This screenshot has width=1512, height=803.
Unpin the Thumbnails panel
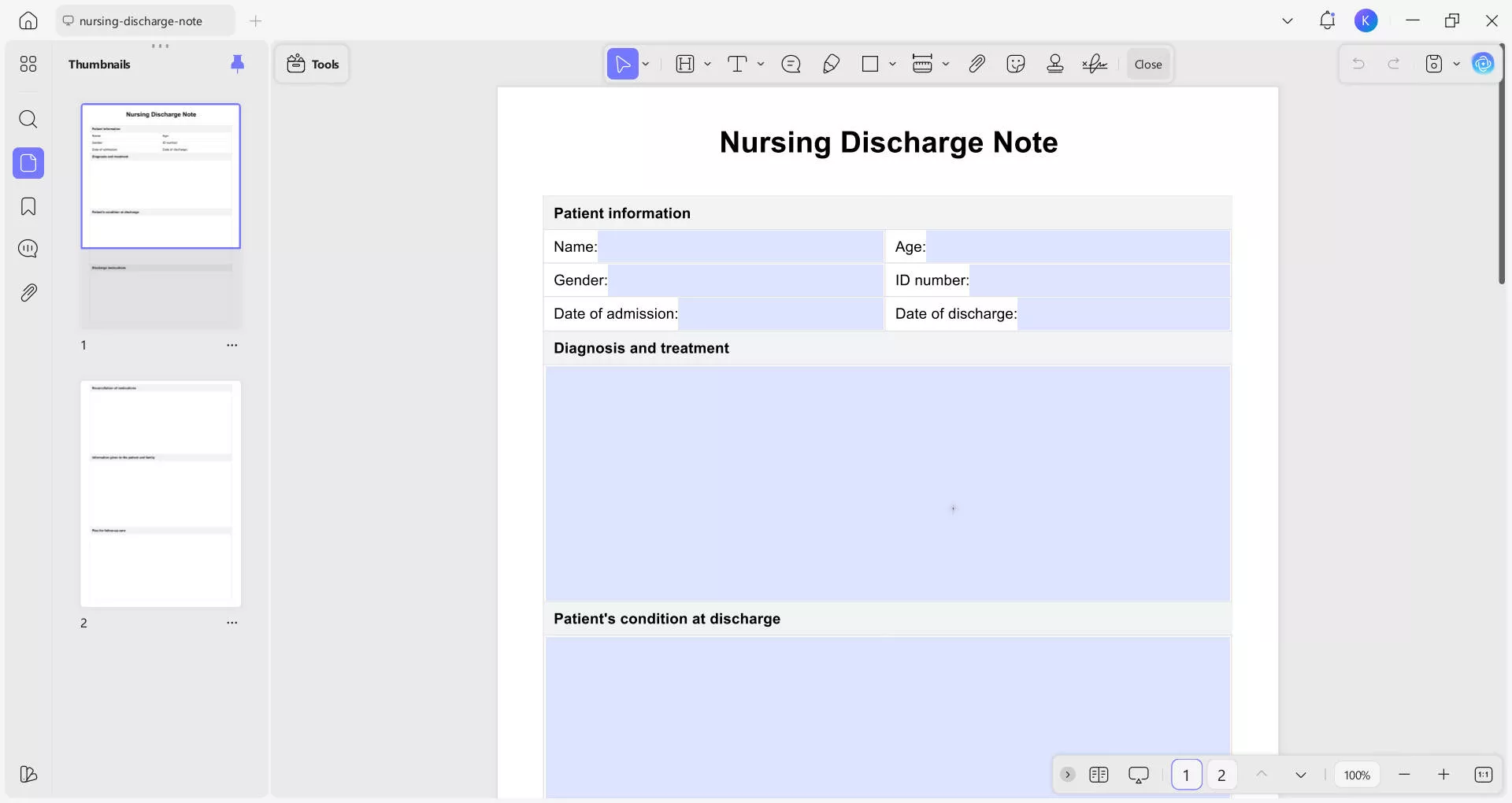click(x=238, y=64)
